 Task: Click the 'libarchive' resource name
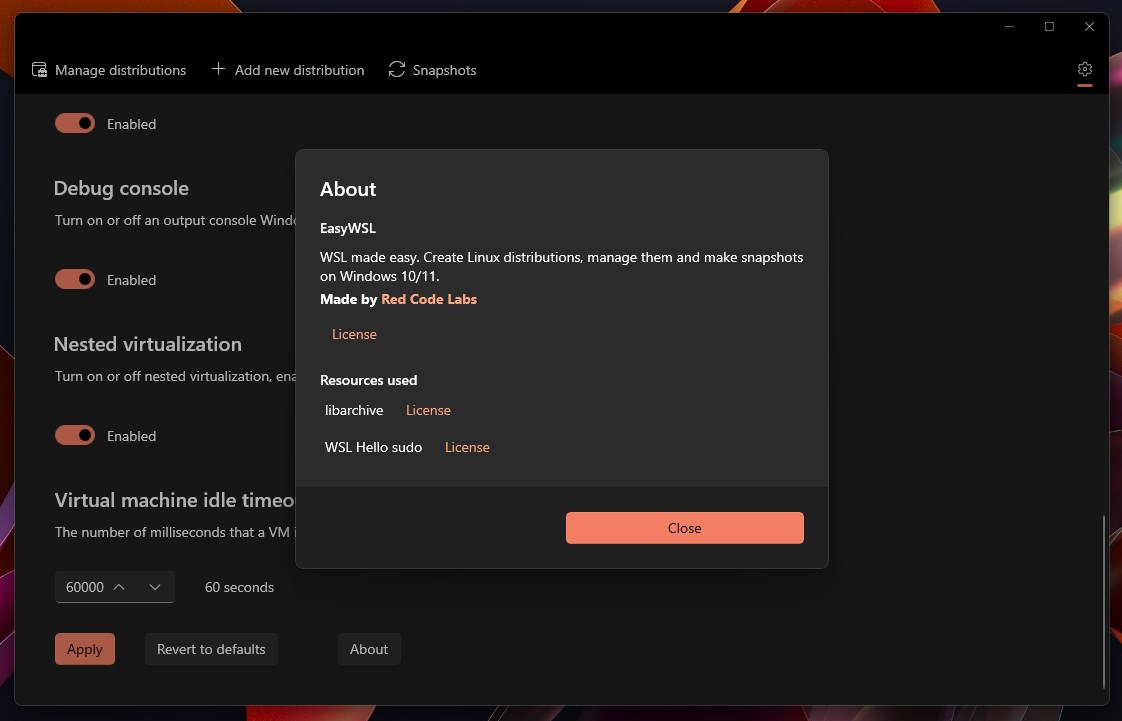click(354, 410)
